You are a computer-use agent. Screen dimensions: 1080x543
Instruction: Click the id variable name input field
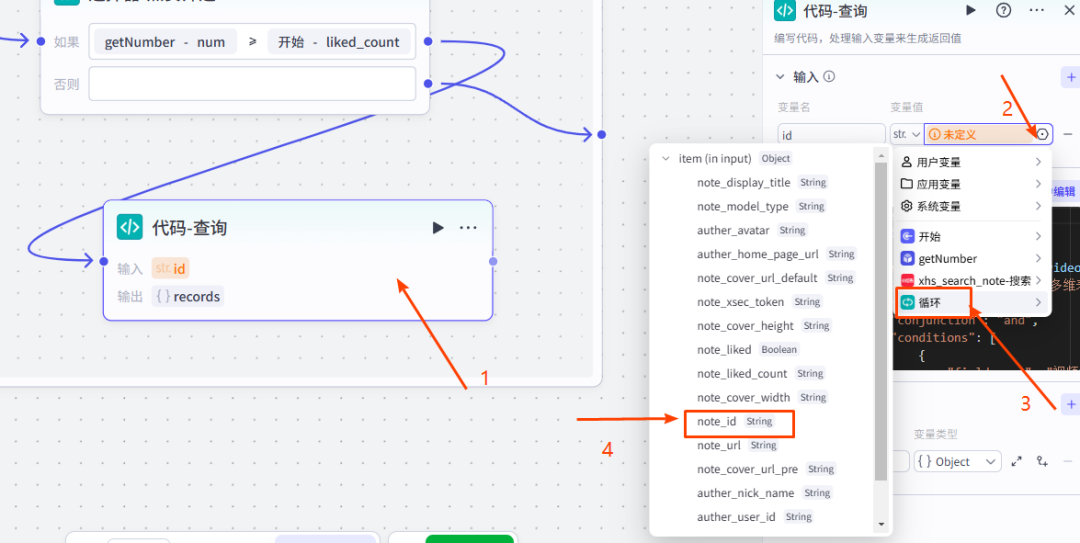(829, 134)
